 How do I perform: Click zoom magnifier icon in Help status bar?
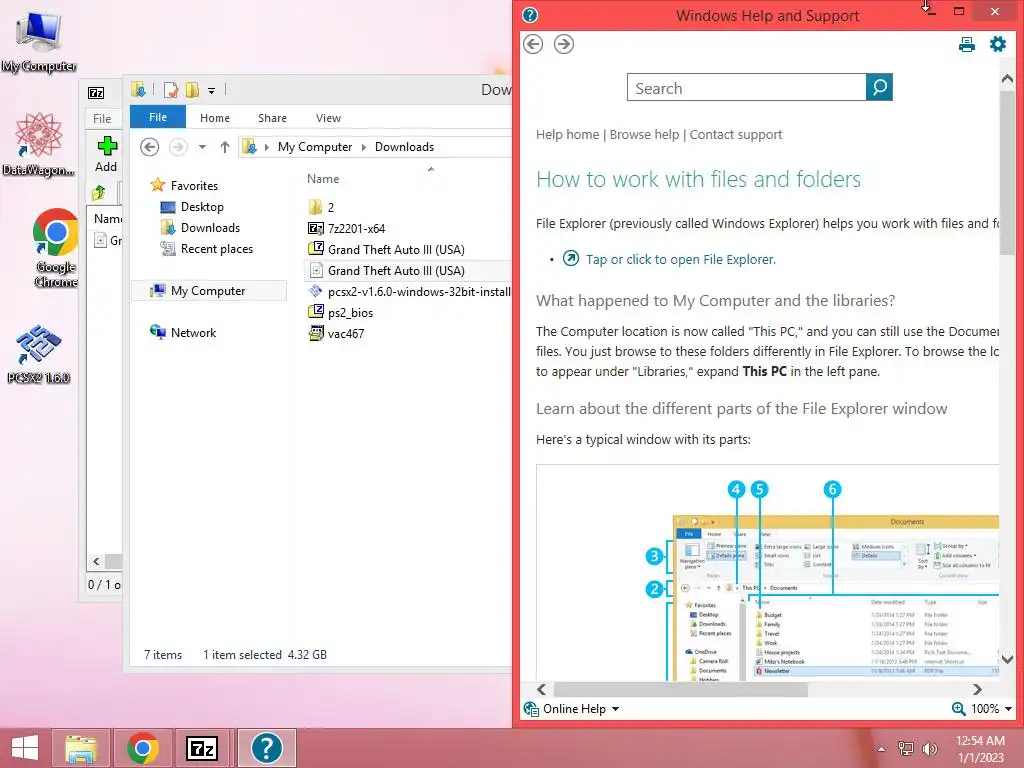click(x=958, y=709)
